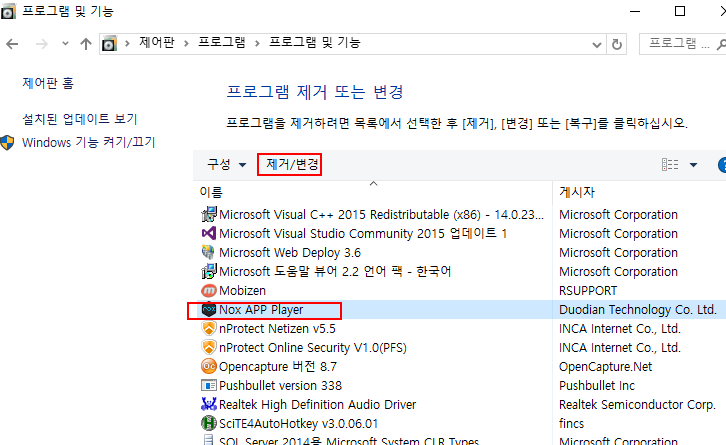
Task: Click the nProtect Netizen v5.5 shield icon
Action: pos(209,329)
